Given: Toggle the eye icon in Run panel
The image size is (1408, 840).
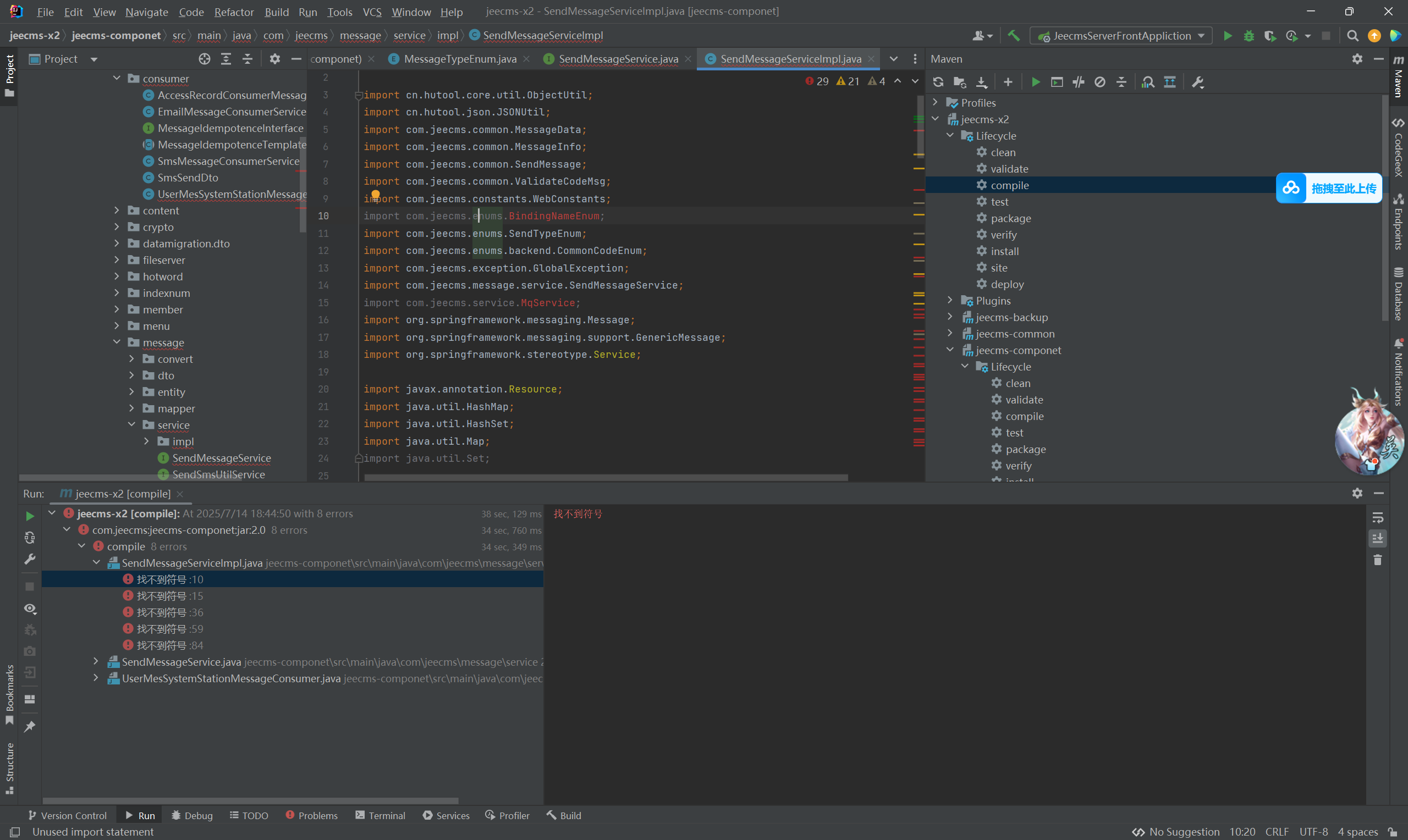Looking at the screenshot, I should [30, 609].
